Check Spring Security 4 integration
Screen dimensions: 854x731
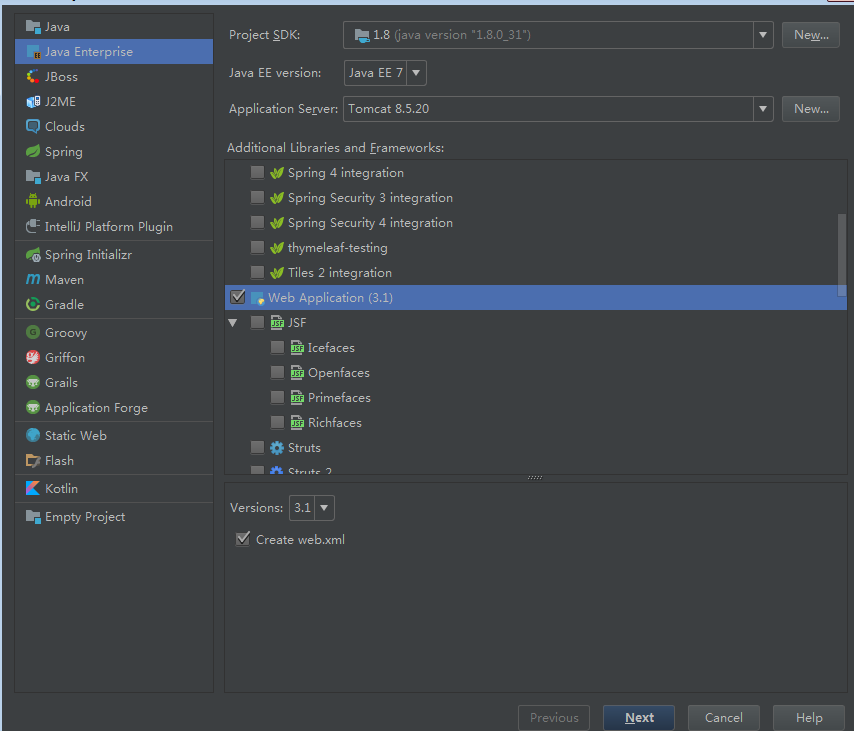point(257,222)
